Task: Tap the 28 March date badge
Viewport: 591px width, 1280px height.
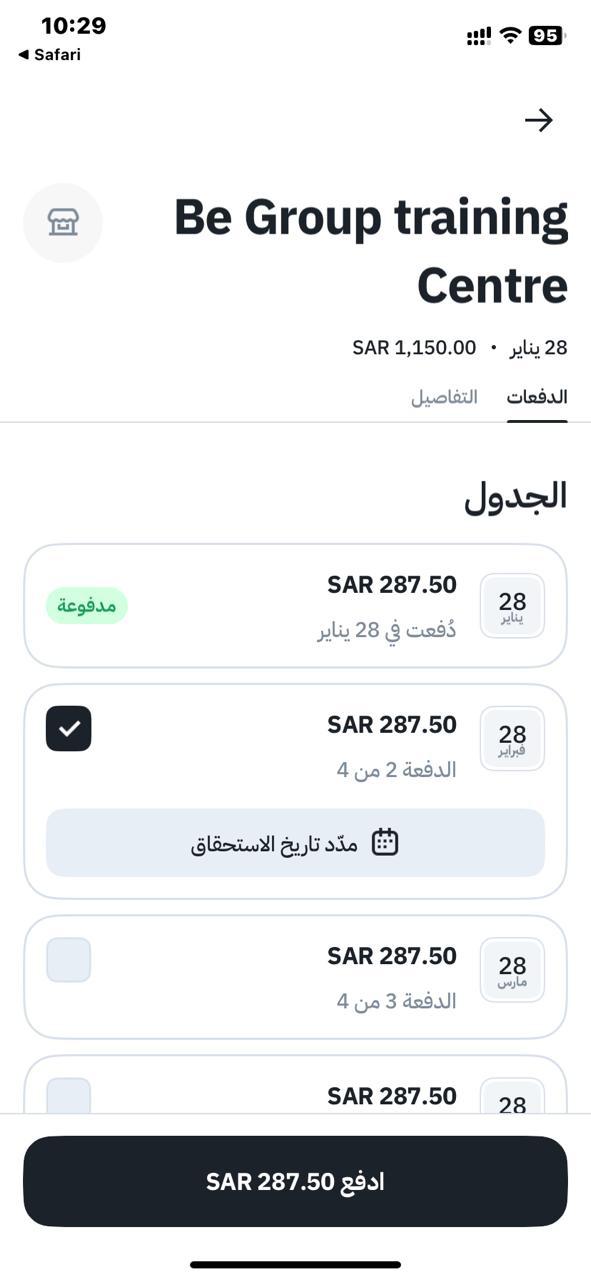Action: coord(512,970)
